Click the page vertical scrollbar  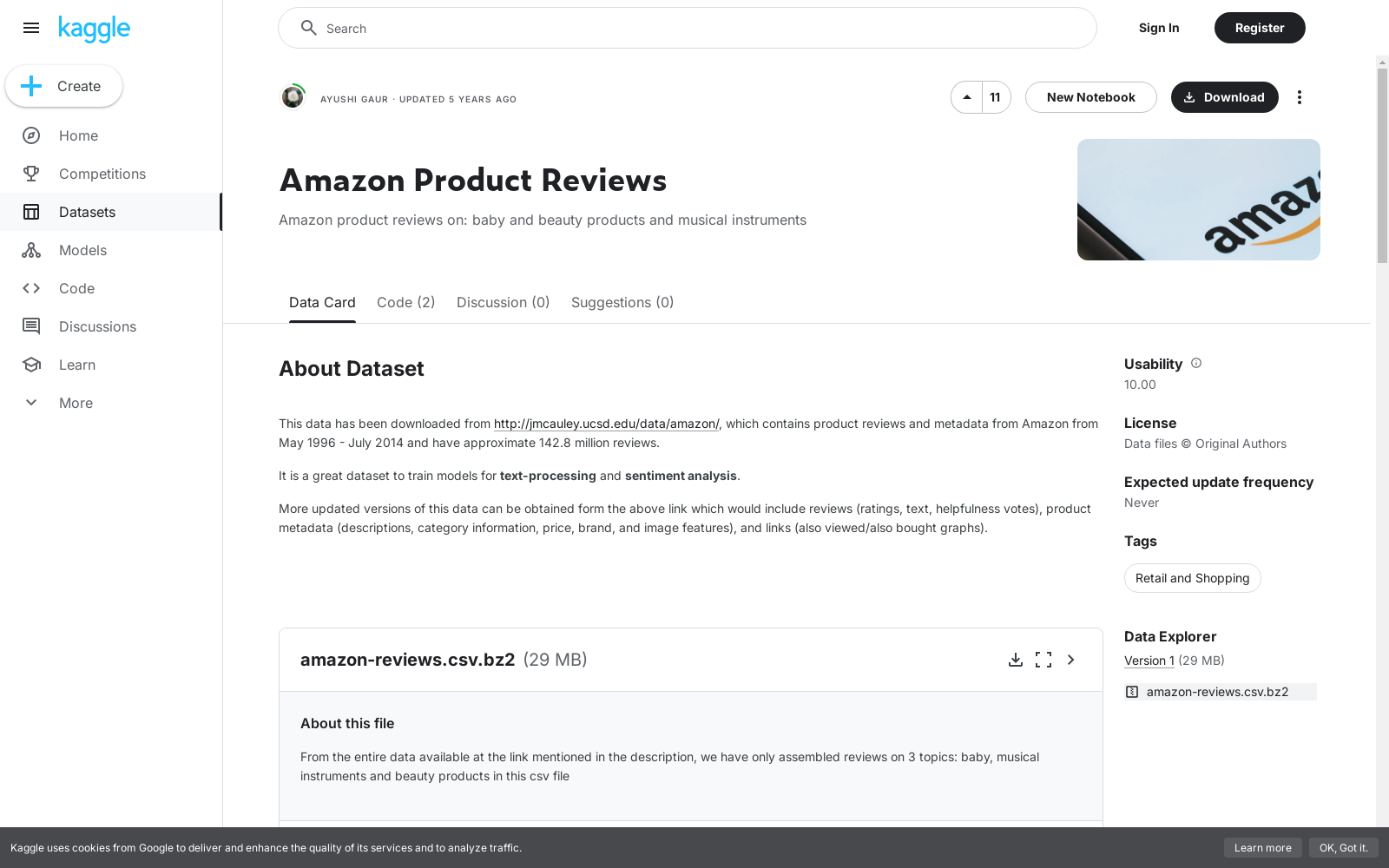[1382, 165]
